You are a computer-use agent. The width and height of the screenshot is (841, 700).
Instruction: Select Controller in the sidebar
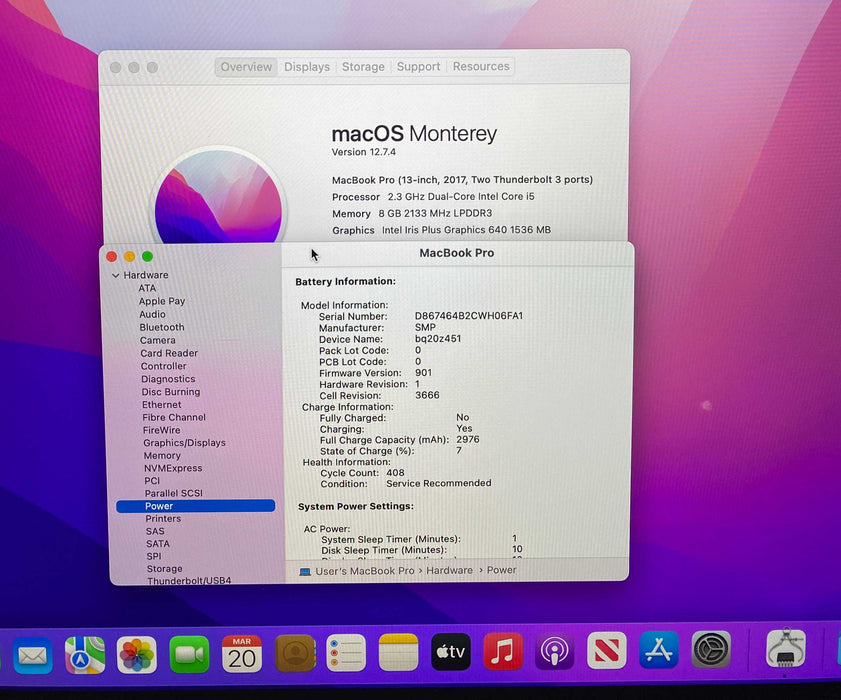(x=164, y=366)
